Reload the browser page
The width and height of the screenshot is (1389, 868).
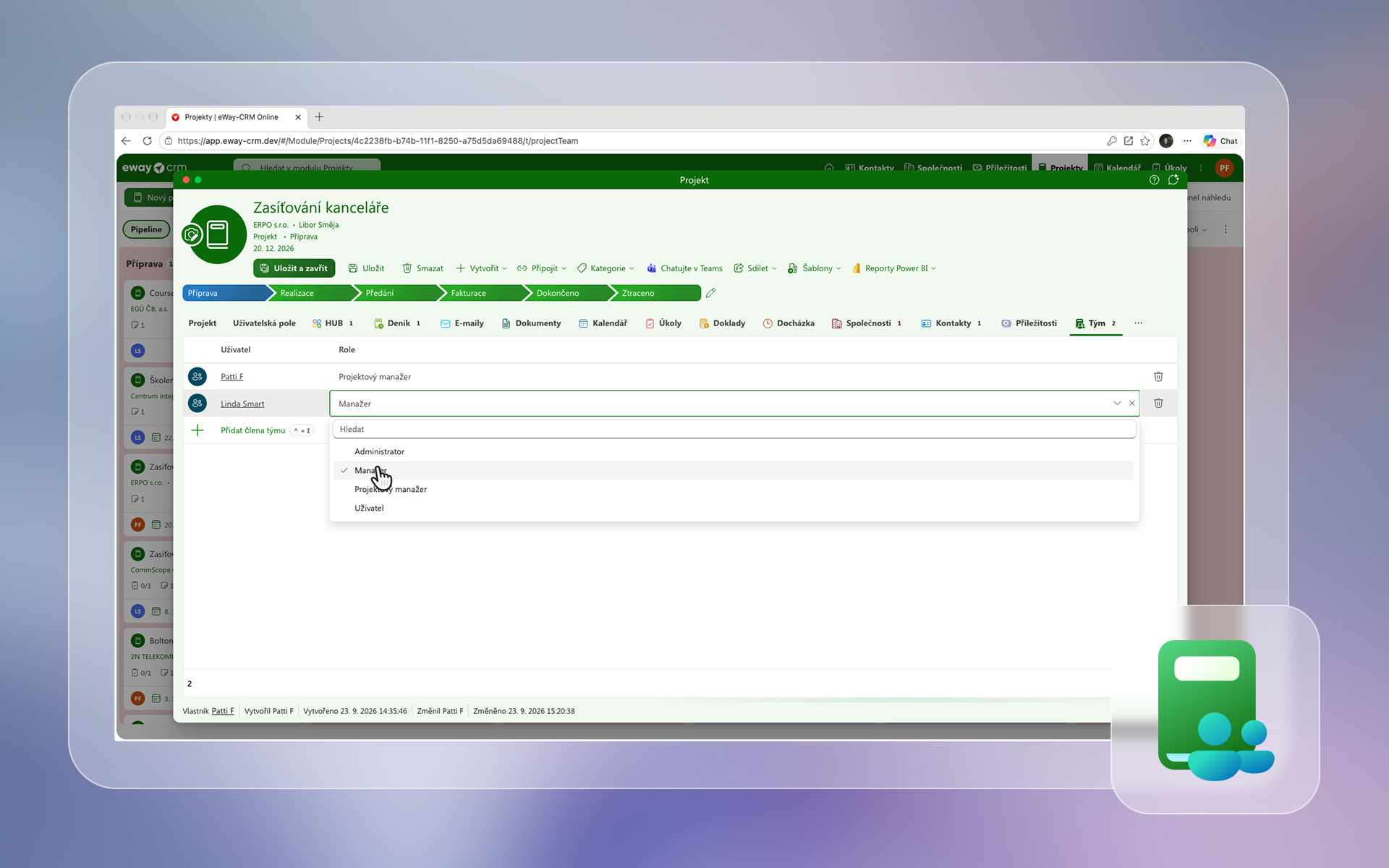point(148,141)
